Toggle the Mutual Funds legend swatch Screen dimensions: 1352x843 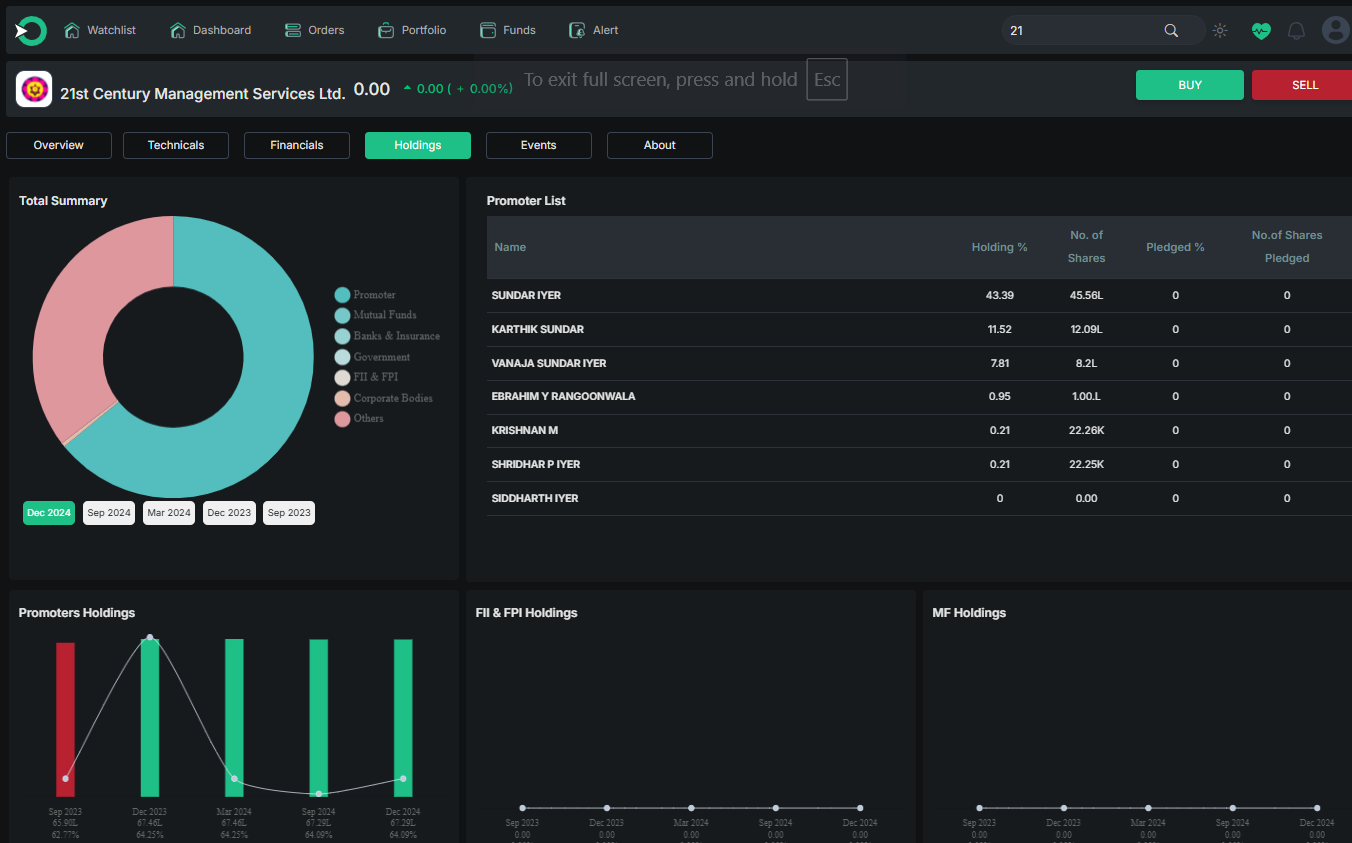(342, 315)
